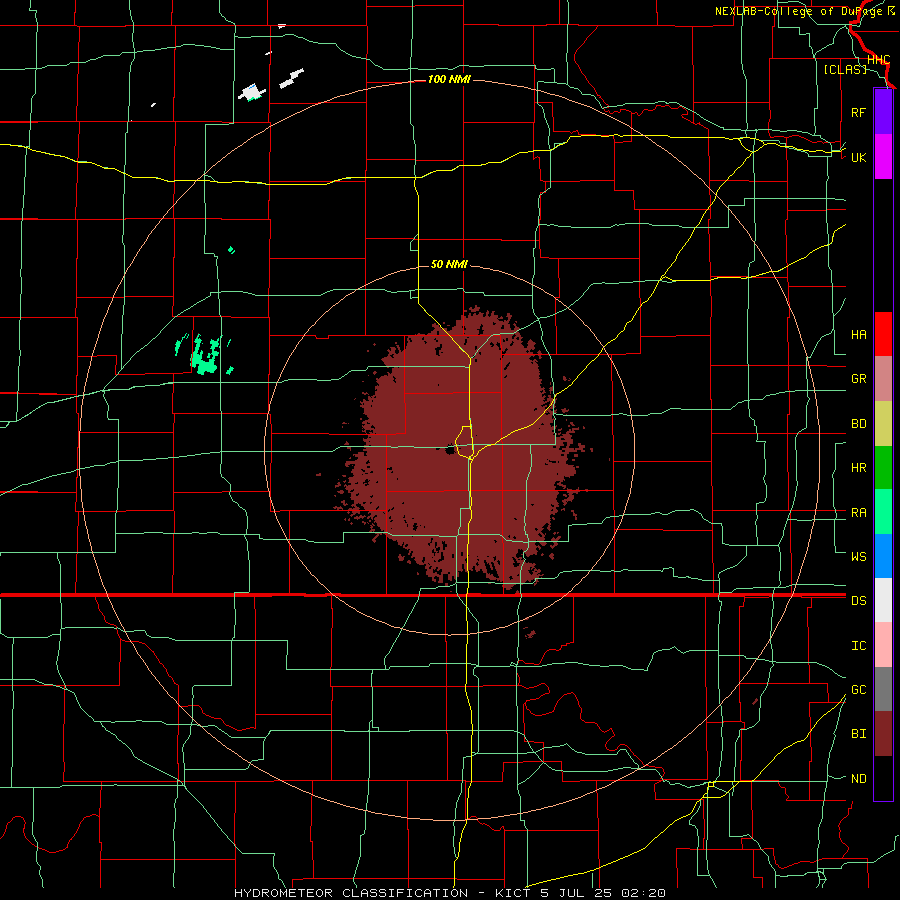Click the BI legend label
The height and width of the screenshot is (900, 900).
[858, 734]
